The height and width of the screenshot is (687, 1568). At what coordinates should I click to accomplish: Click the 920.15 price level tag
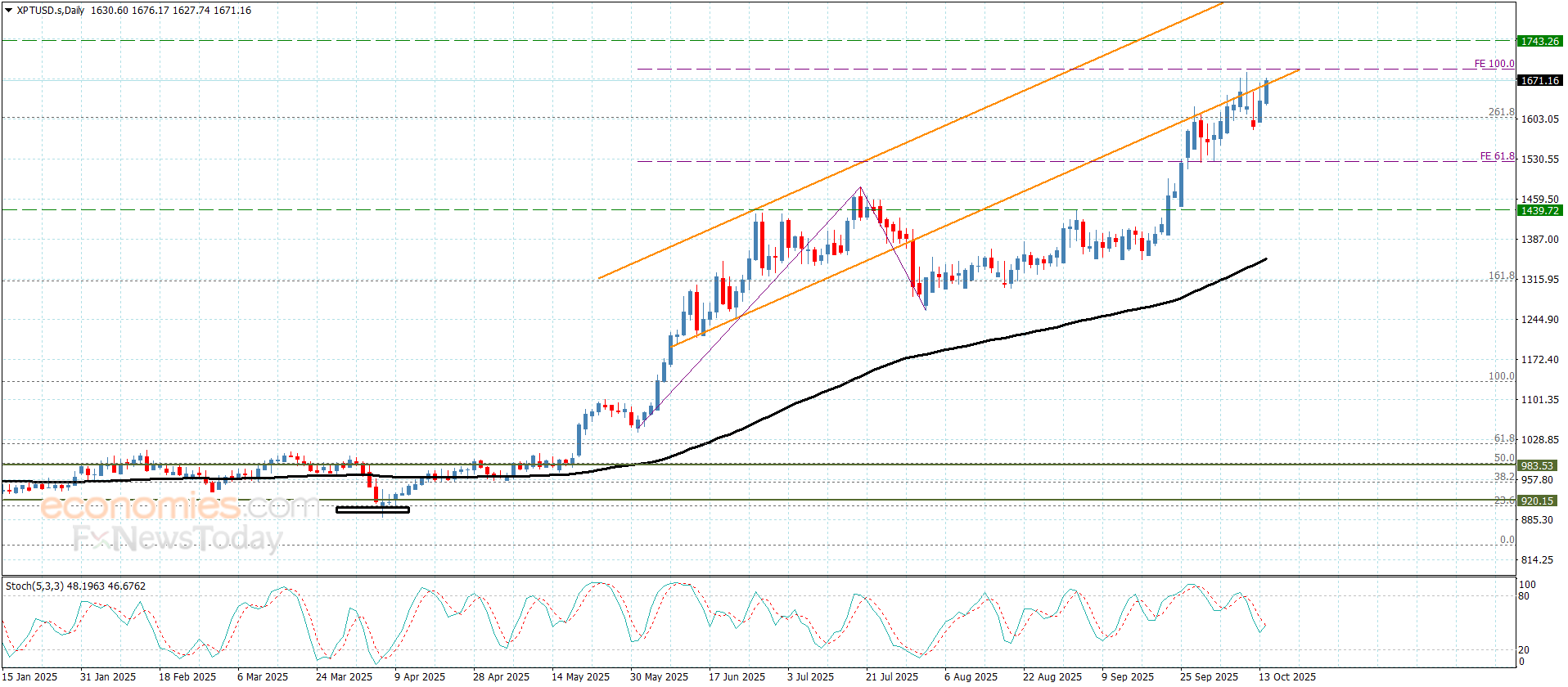1536,501
